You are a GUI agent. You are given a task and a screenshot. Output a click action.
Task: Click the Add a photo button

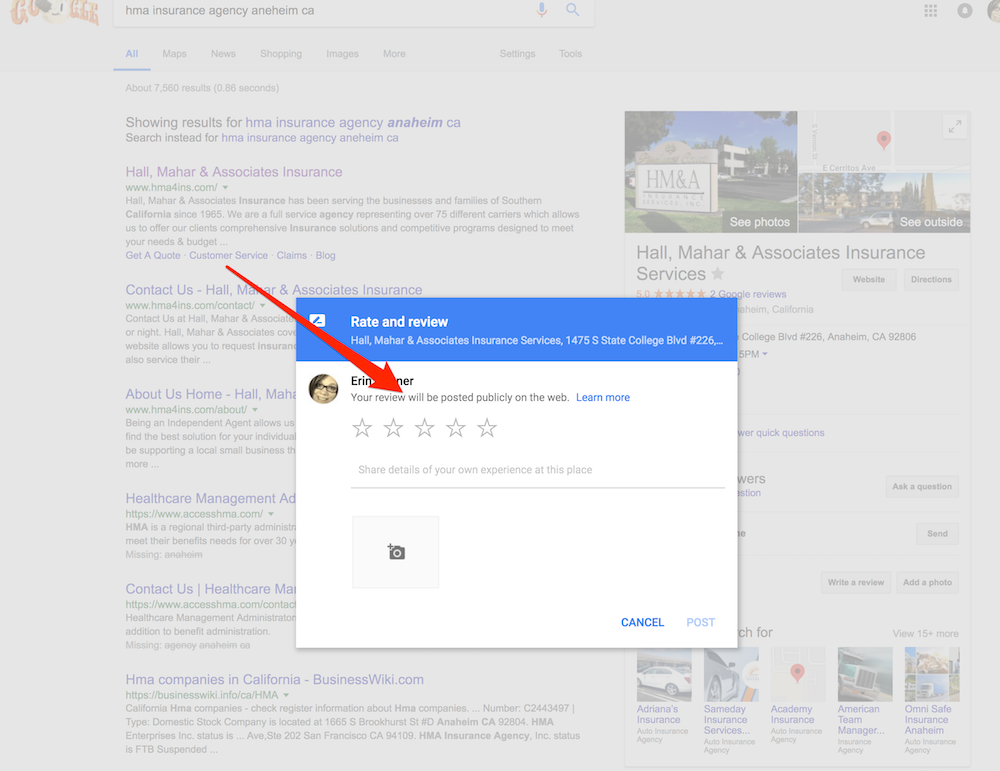[x=927, y=582]
